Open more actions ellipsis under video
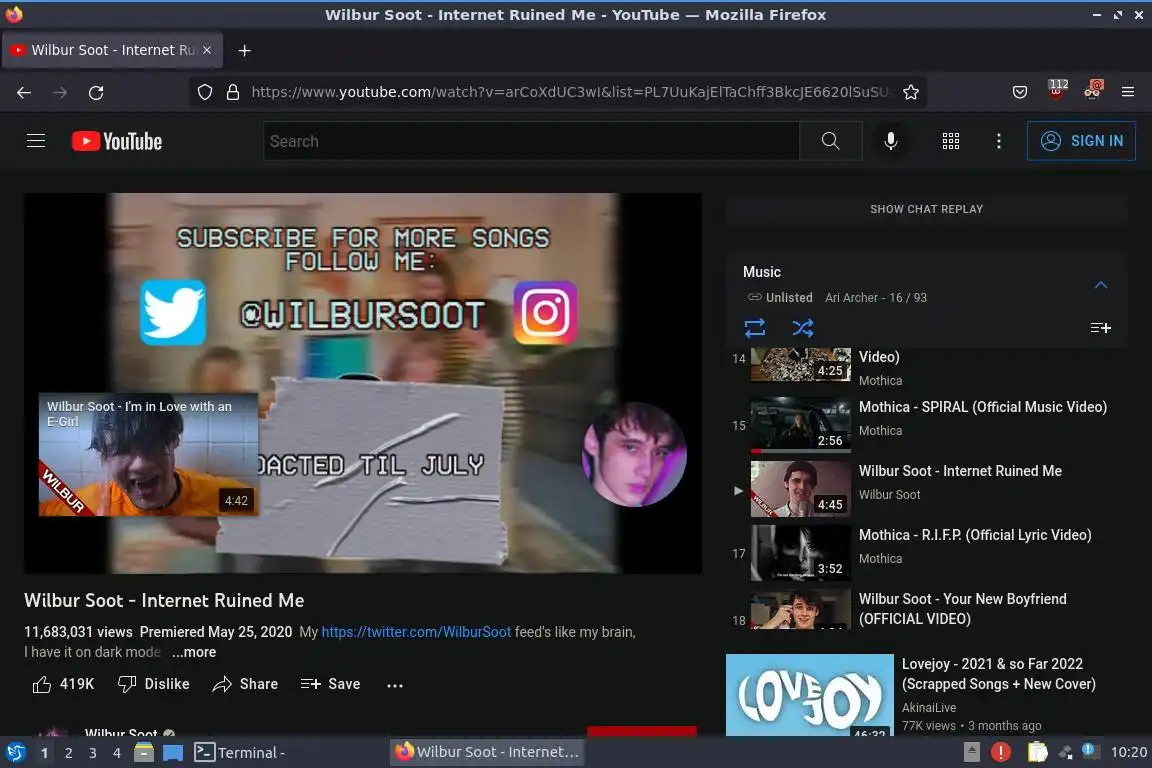1152x768 pixels. tap(395, 685)
